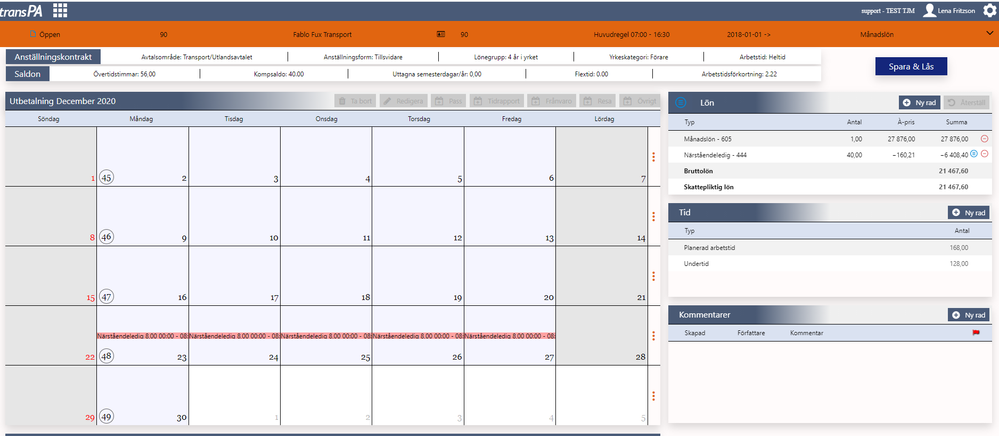Select Närståendeledig entry on Wednesday 25
Image resolution: width=999 pixels, height=436 pixels.
tap(326, 335)
